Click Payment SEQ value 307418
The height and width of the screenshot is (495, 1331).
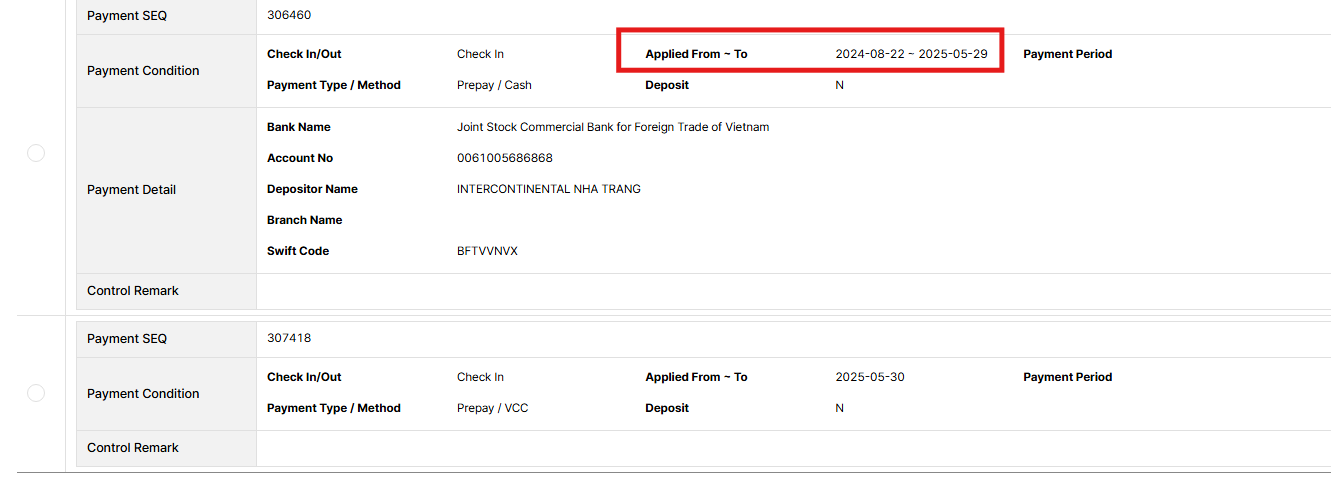pos(289,339)
